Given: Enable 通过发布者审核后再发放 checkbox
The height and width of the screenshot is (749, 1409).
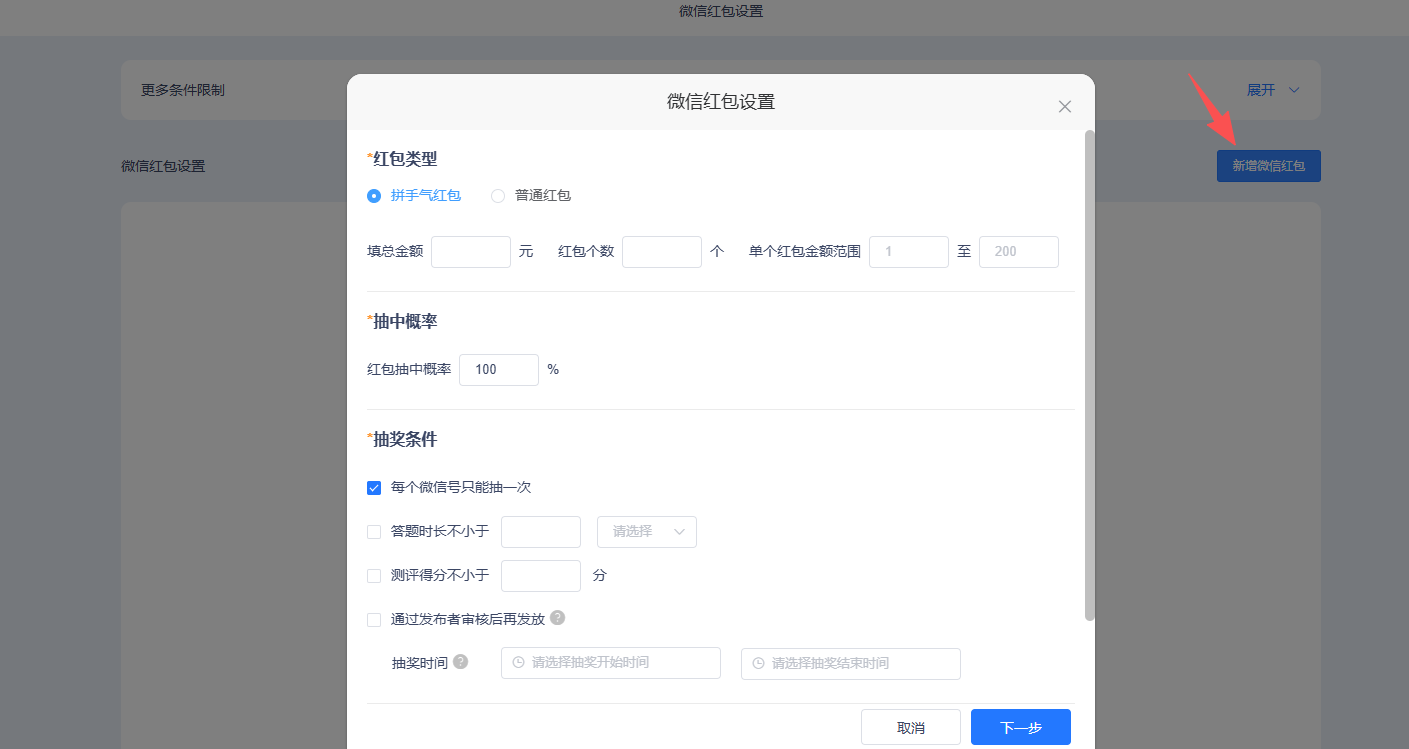Looking at the screenshot, I should [374, 620].
